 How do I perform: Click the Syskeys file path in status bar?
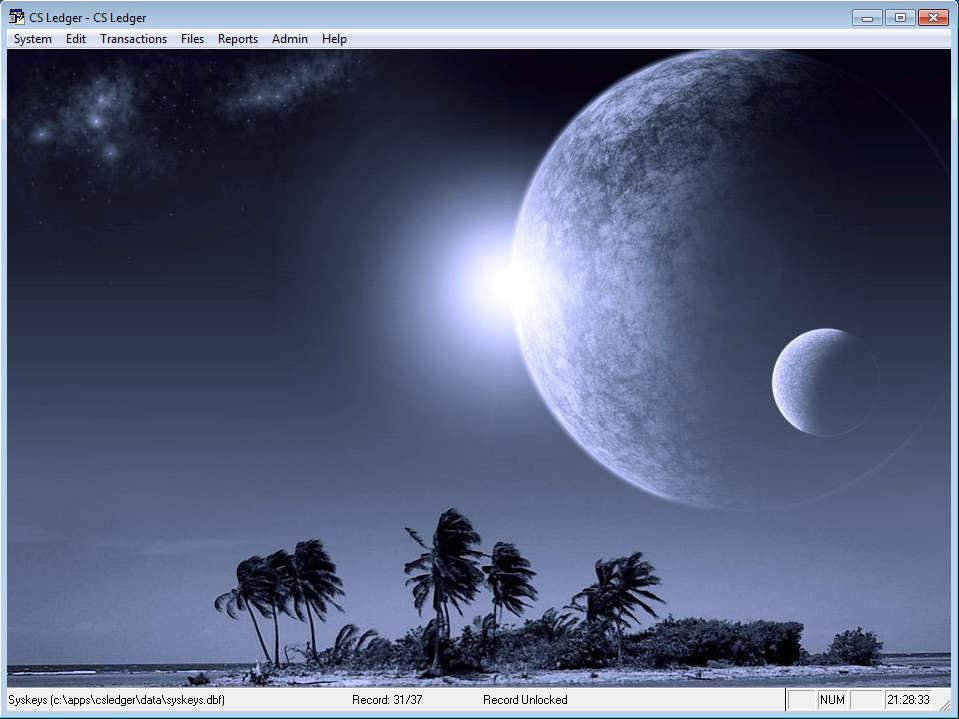pos(116,699)
